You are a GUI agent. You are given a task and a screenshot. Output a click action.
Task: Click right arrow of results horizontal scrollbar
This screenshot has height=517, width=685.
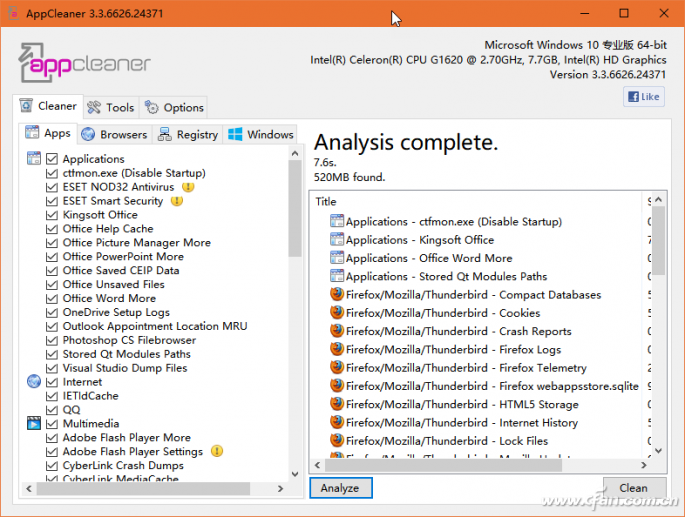[x=644, y=465]
